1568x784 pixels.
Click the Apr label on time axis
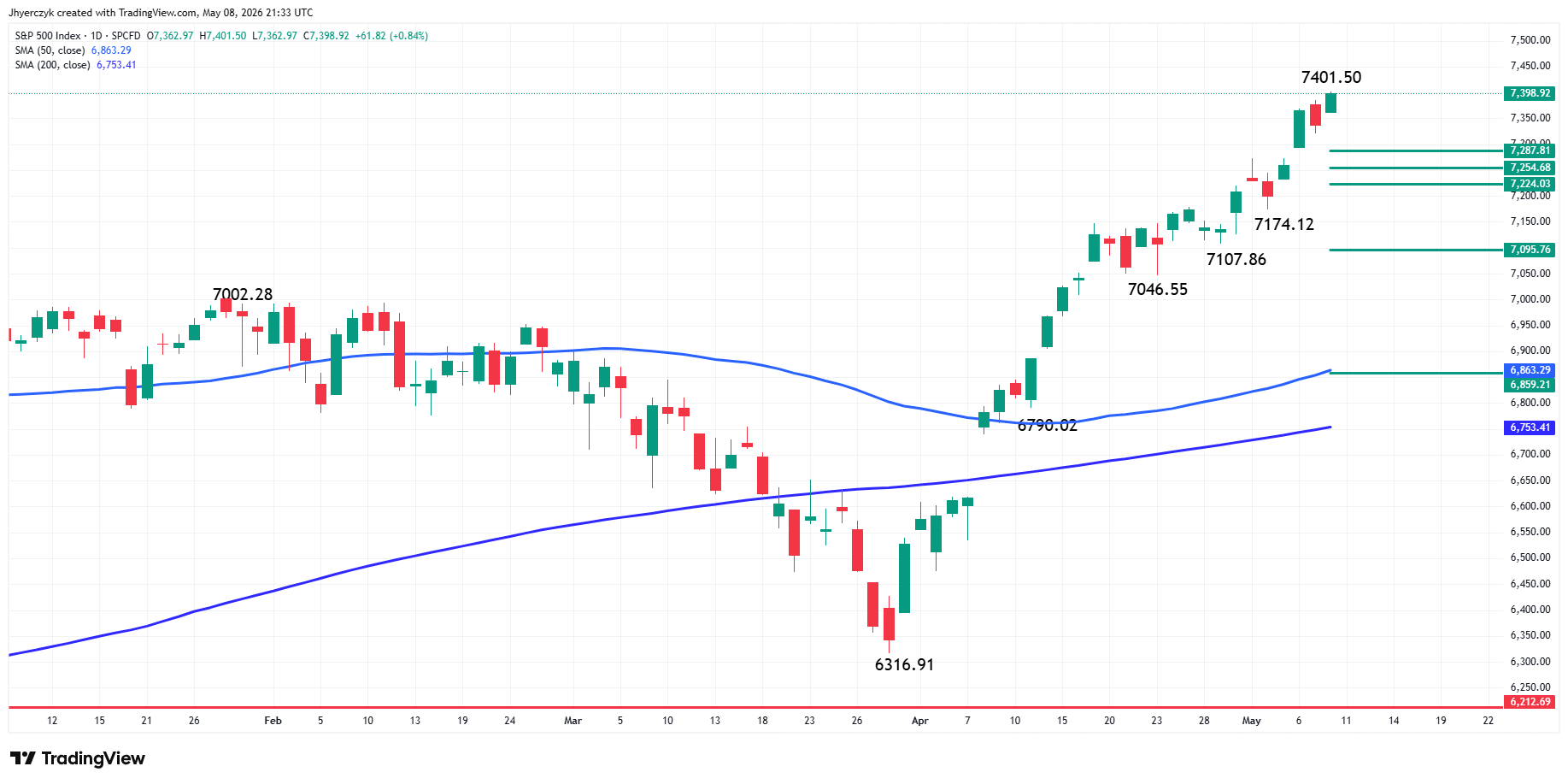[x=919, y=721]
